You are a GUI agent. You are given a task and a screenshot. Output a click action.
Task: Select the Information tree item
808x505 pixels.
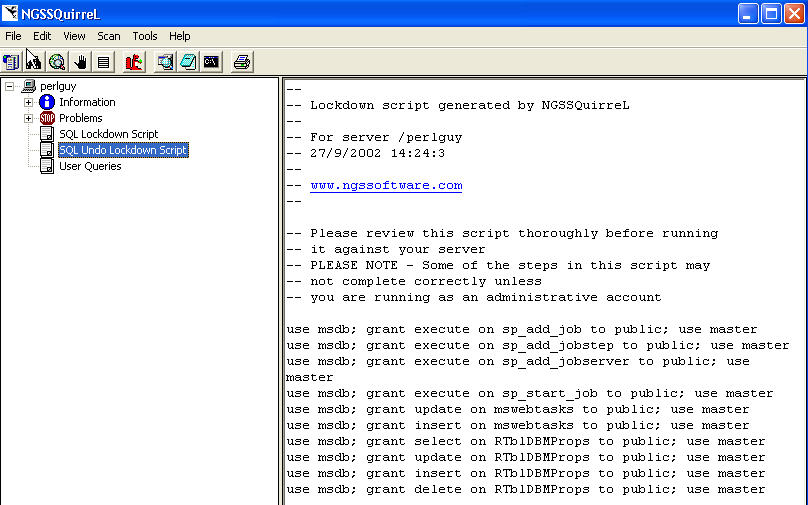pyautogui.click(x=87, y=102)
